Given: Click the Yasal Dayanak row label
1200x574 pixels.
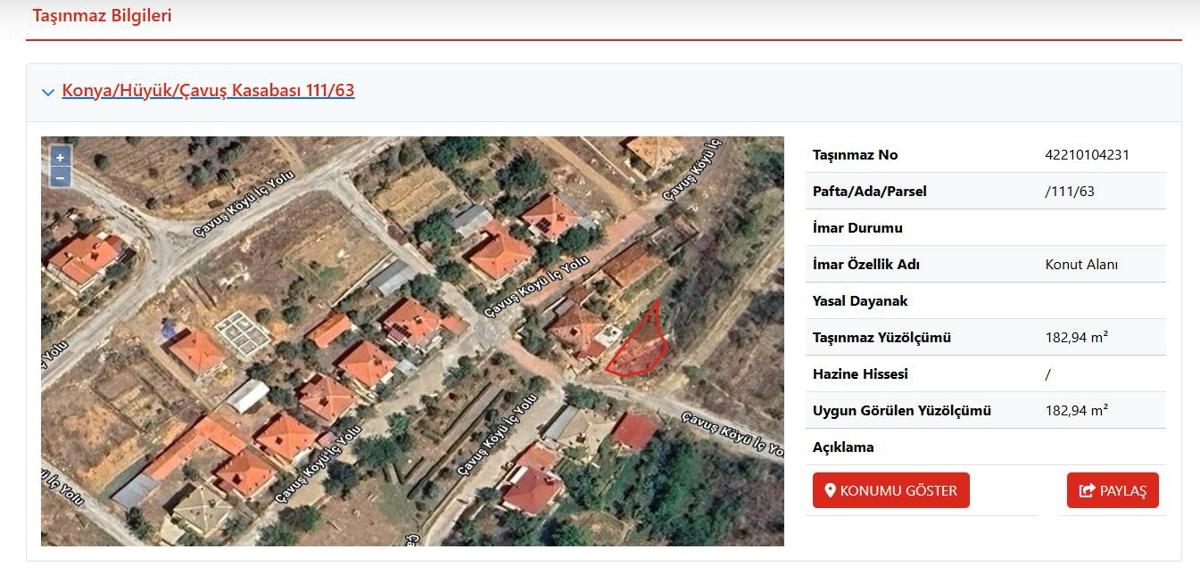Looking at the screenshot, I should tap(860, 301).
